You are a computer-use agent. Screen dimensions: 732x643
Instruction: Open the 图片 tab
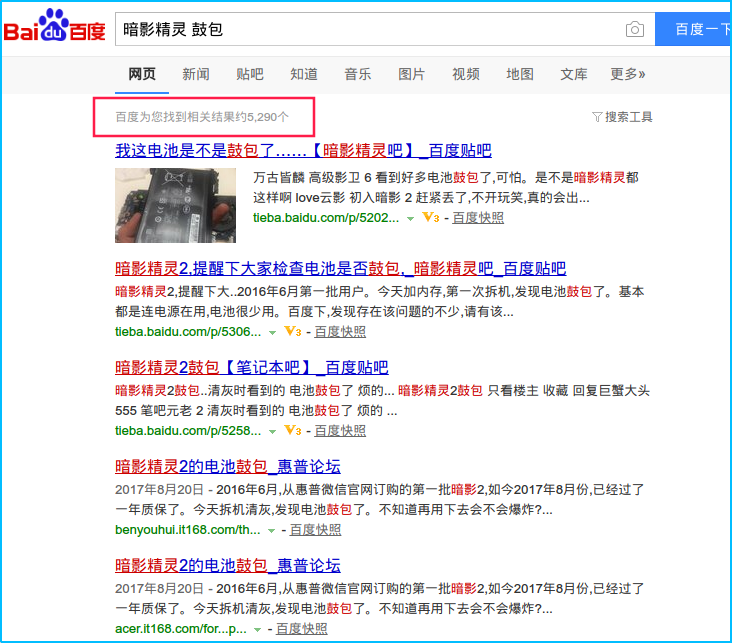click(x=412, y=74)
